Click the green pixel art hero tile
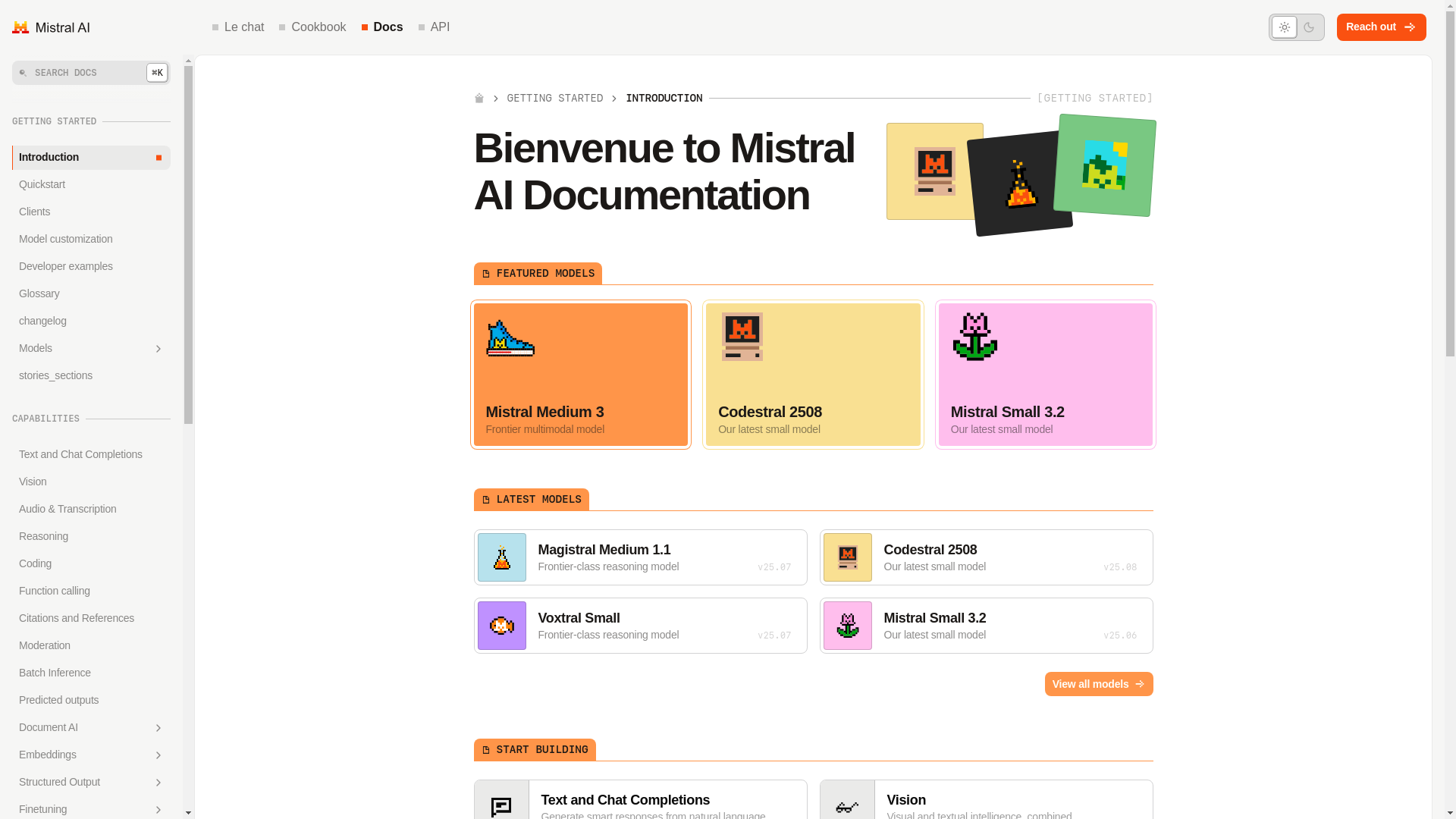 [x=1104, y=165]
